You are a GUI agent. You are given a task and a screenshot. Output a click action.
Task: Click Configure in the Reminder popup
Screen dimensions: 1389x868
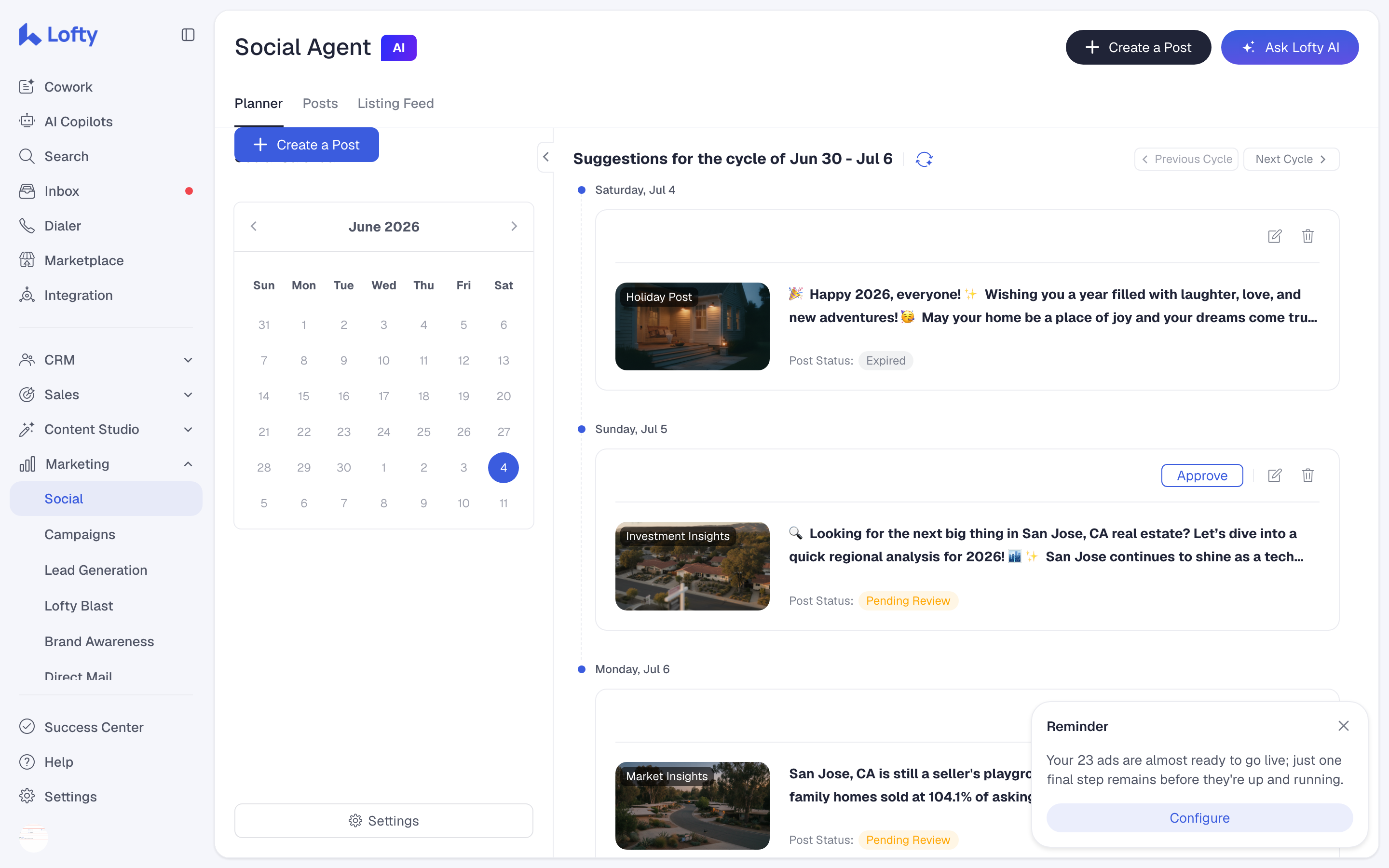click(1199, 817)
